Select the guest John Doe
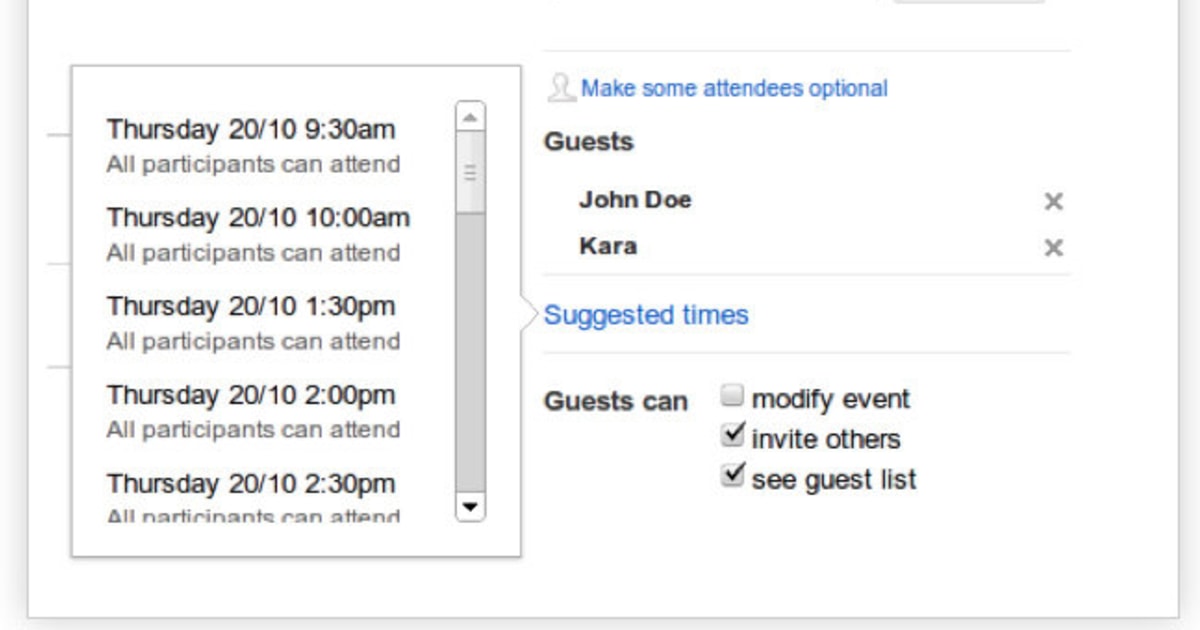Screen dimensions: 1200x630 [x=636, y=200]
